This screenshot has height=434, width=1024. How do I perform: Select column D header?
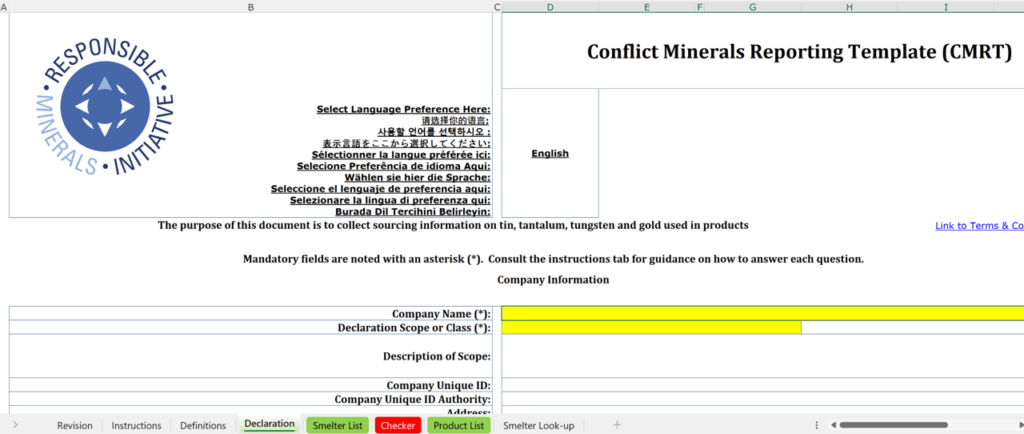click(550, 7)
